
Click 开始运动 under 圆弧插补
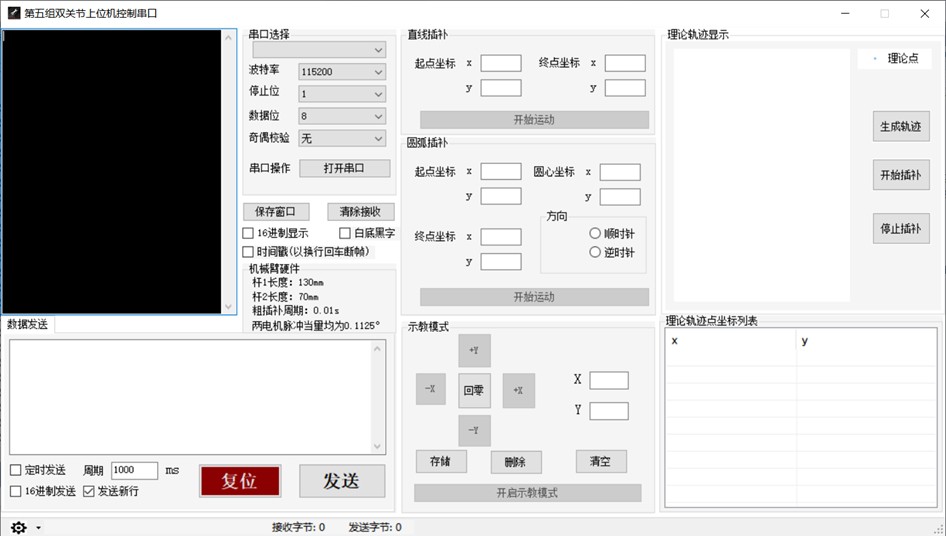coord(535,297)
